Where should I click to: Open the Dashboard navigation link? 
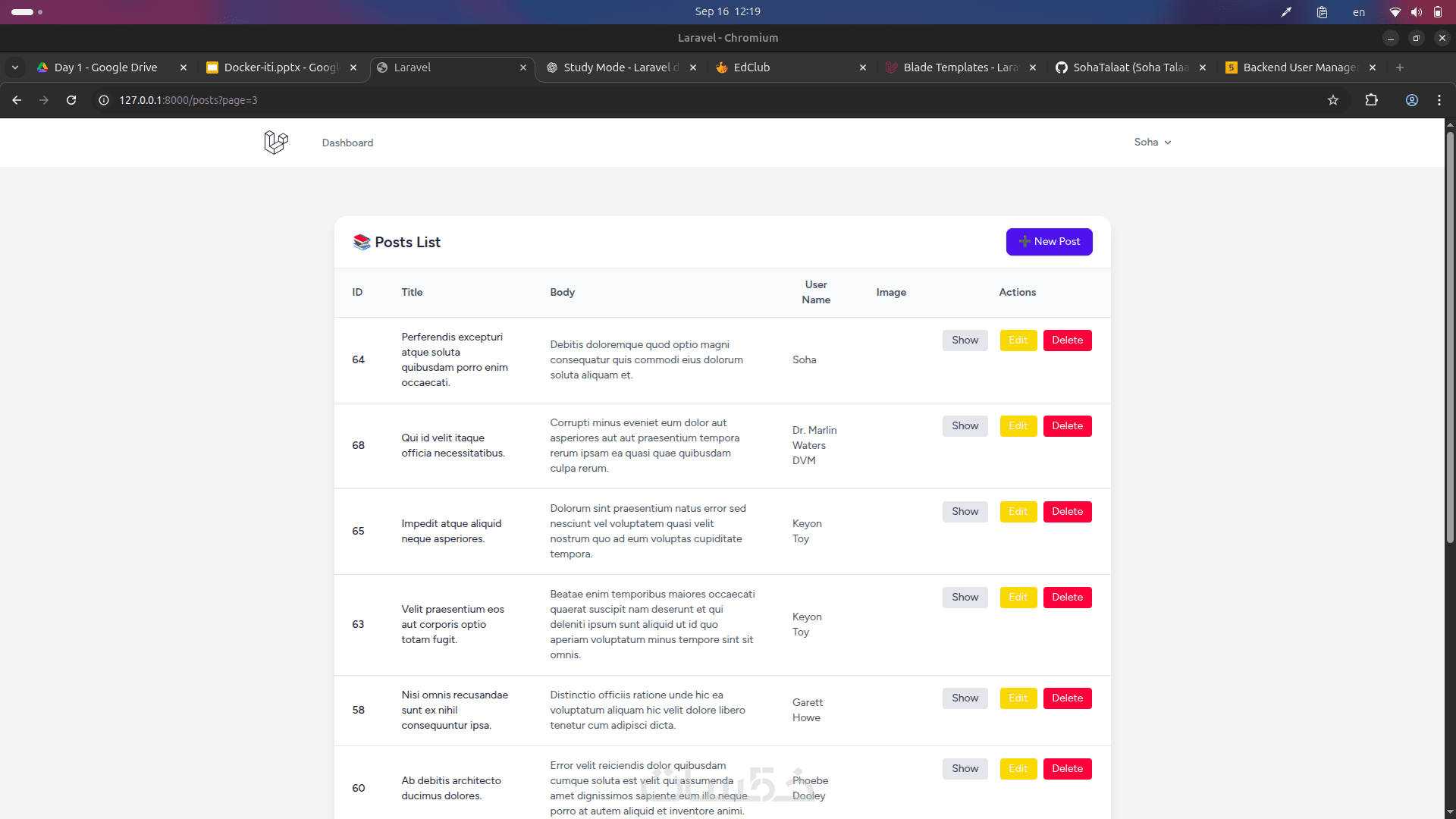pos(347,143)
